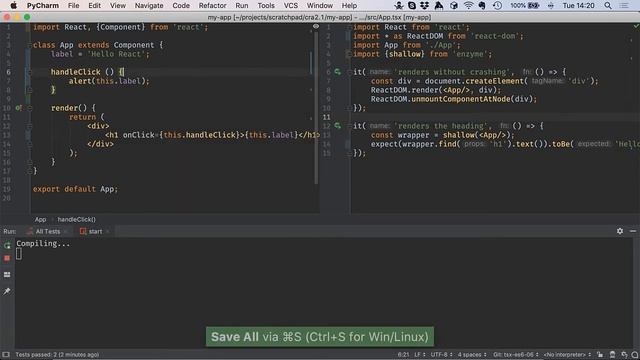The width and height of the screenshot is (640, 360).
Task: Click on 'export default App;' line
Action: coord(75,189)
